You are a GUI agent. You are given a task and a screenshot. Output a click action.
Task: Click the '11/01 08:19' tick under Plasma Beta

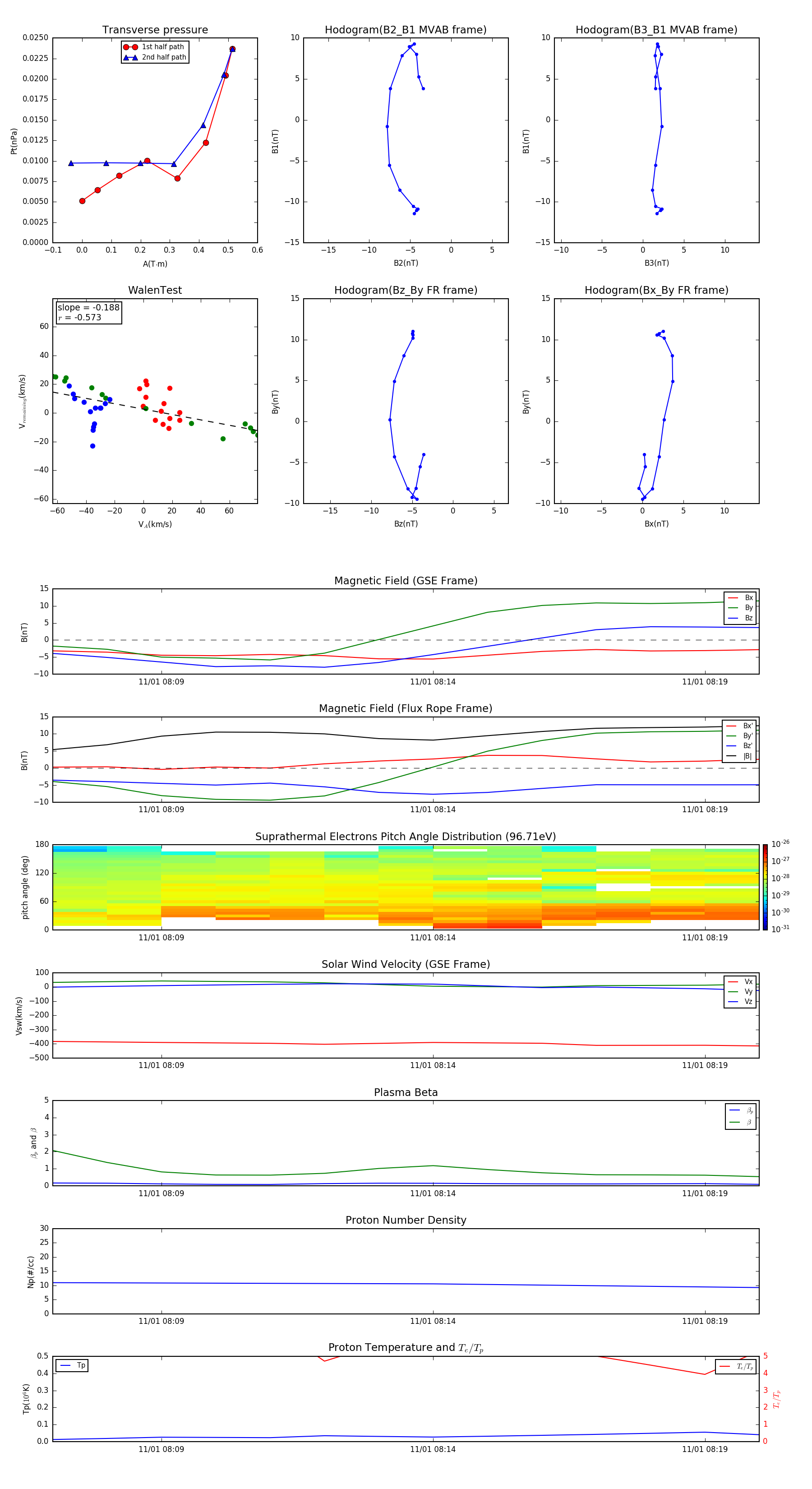[705, 1193]
